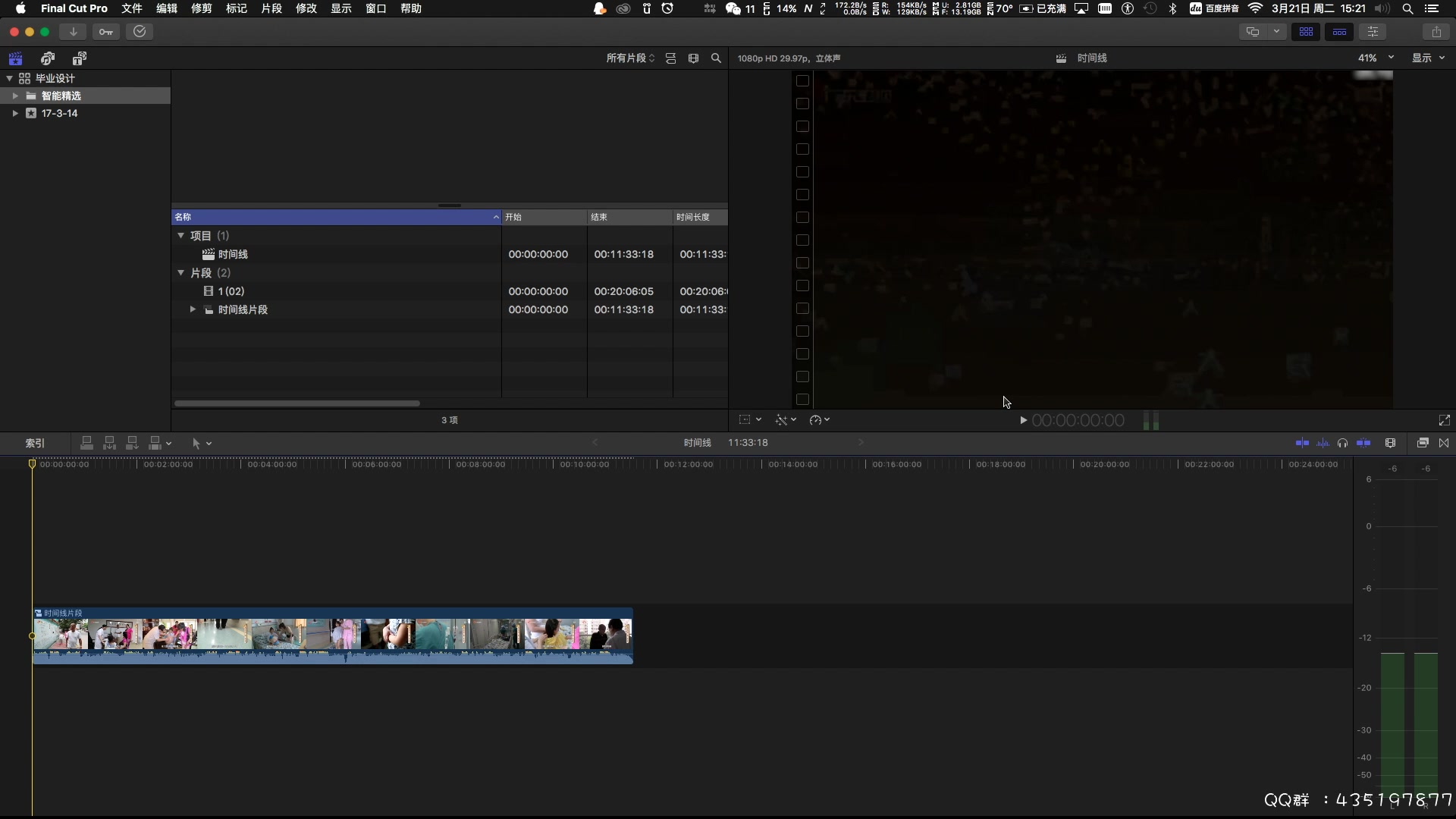Open the 片段 menu
The image size is (1456, 819).
pyautogui.click(x=271, y=8)
